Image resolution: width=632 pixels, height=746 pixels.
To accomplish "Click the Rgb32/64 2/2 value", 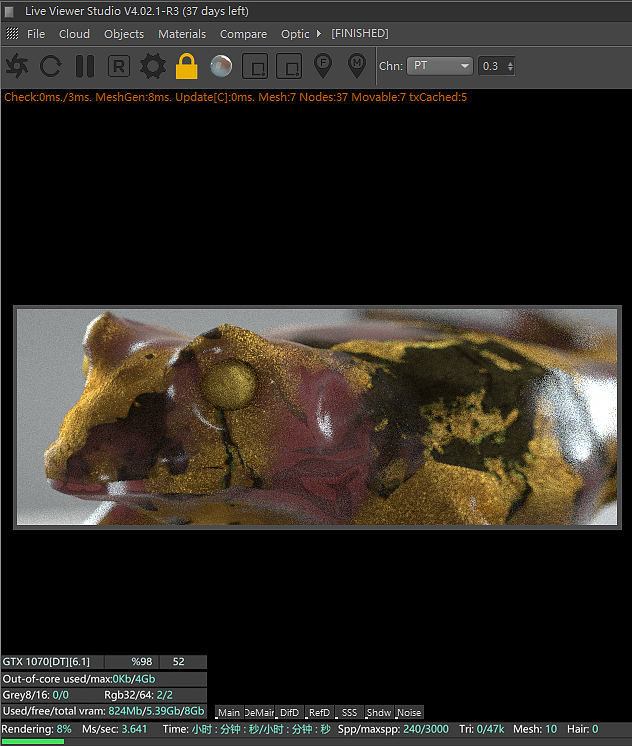I will click(x=165, y=695).
